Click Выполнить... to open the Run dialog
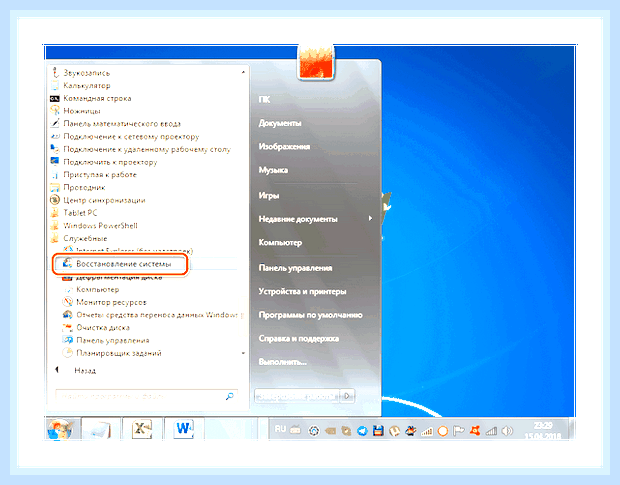The height and width of the screenshot is (485, 620). click(283, 362)
